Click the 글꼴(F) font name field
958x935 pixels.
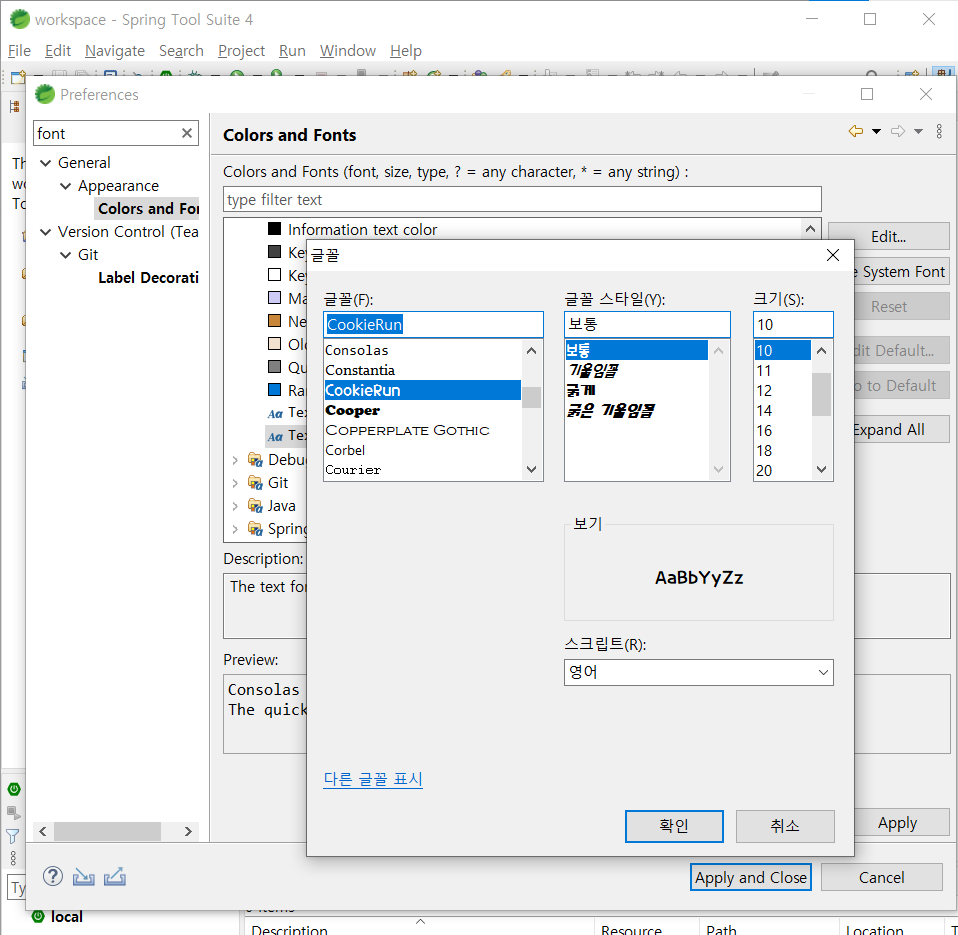click(x=433, y=324)
